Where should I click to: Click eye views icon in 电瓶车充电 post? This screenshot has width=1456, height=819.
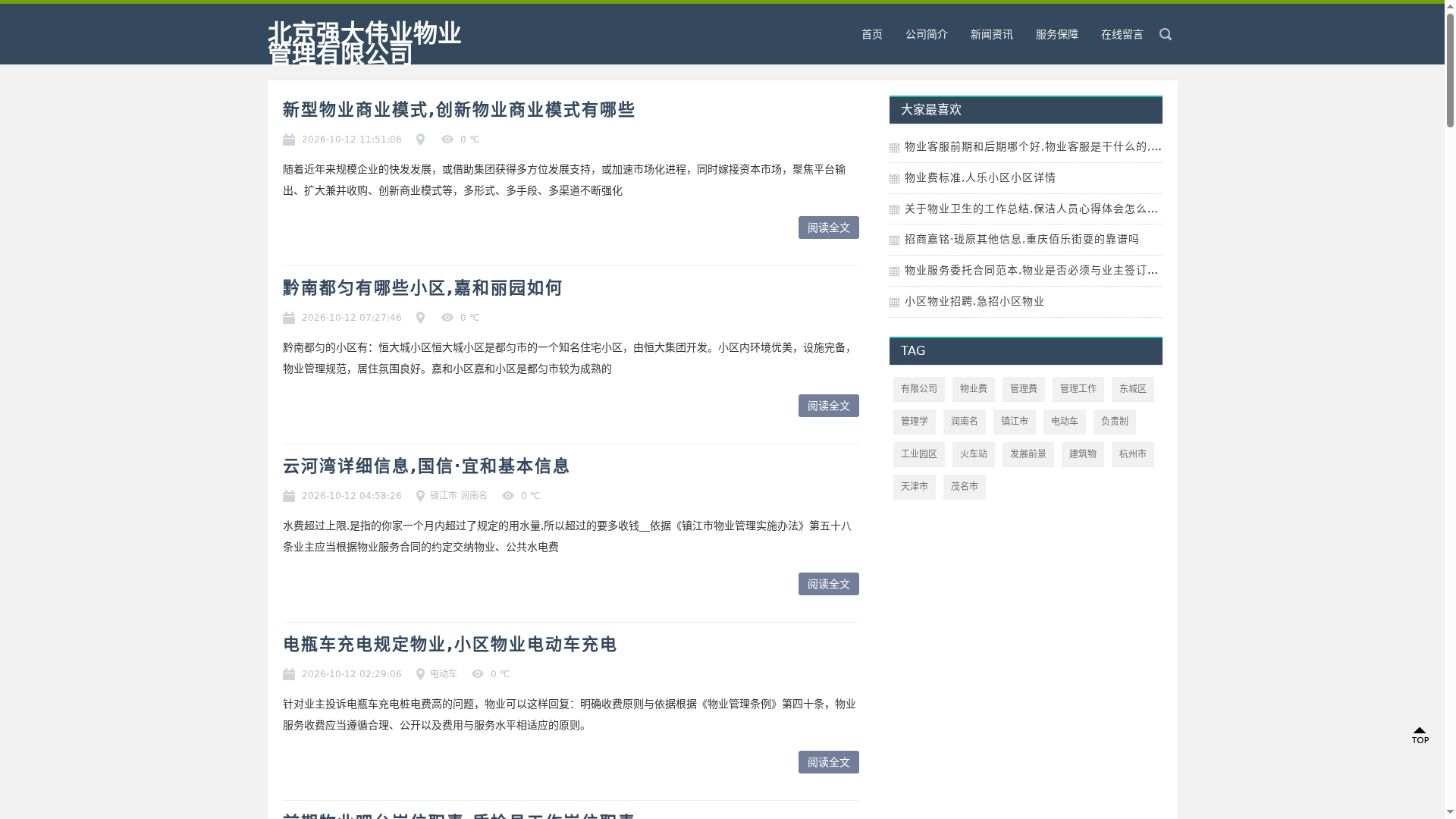478,674
